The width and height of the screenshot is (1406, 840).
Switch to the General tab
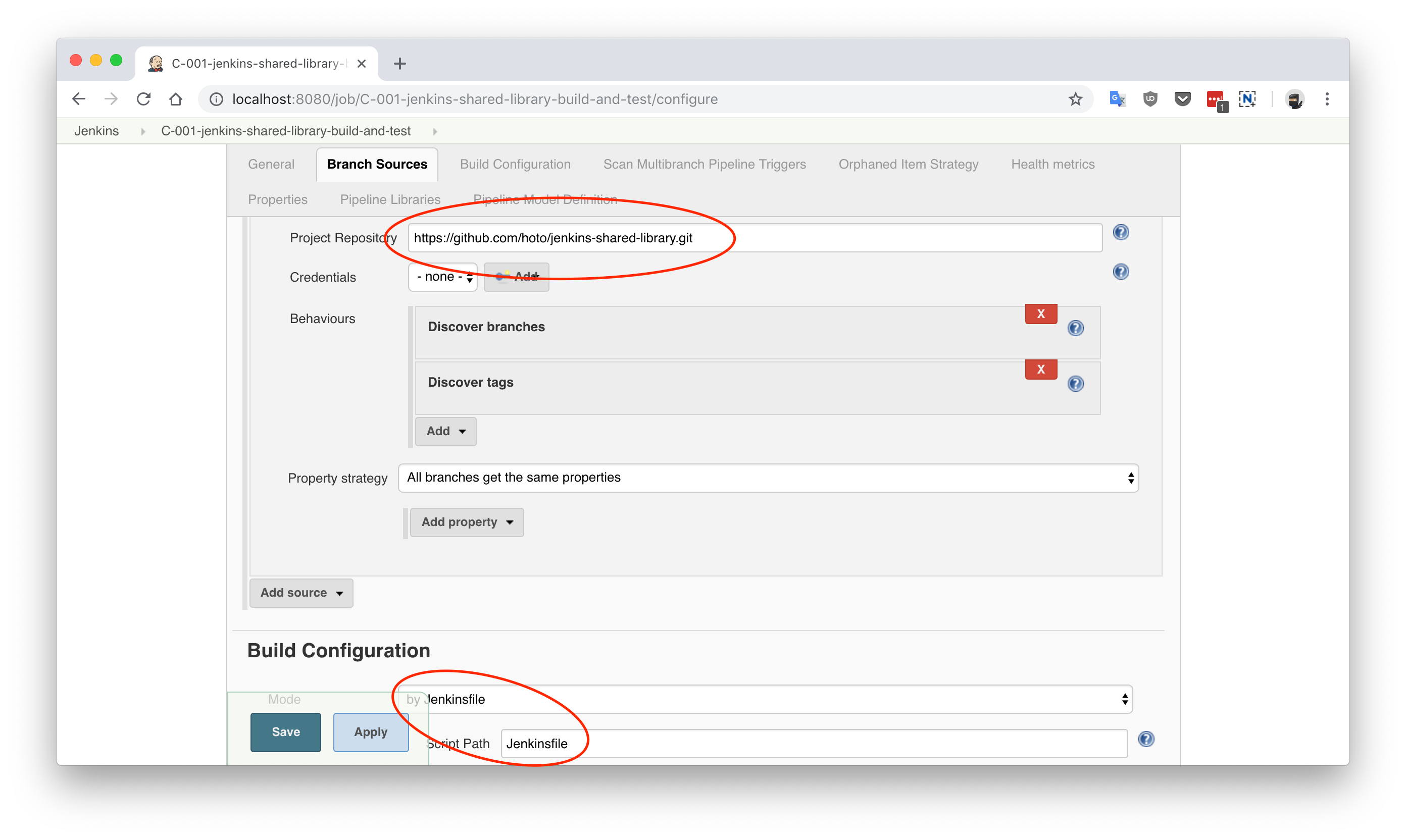(271, 164)
